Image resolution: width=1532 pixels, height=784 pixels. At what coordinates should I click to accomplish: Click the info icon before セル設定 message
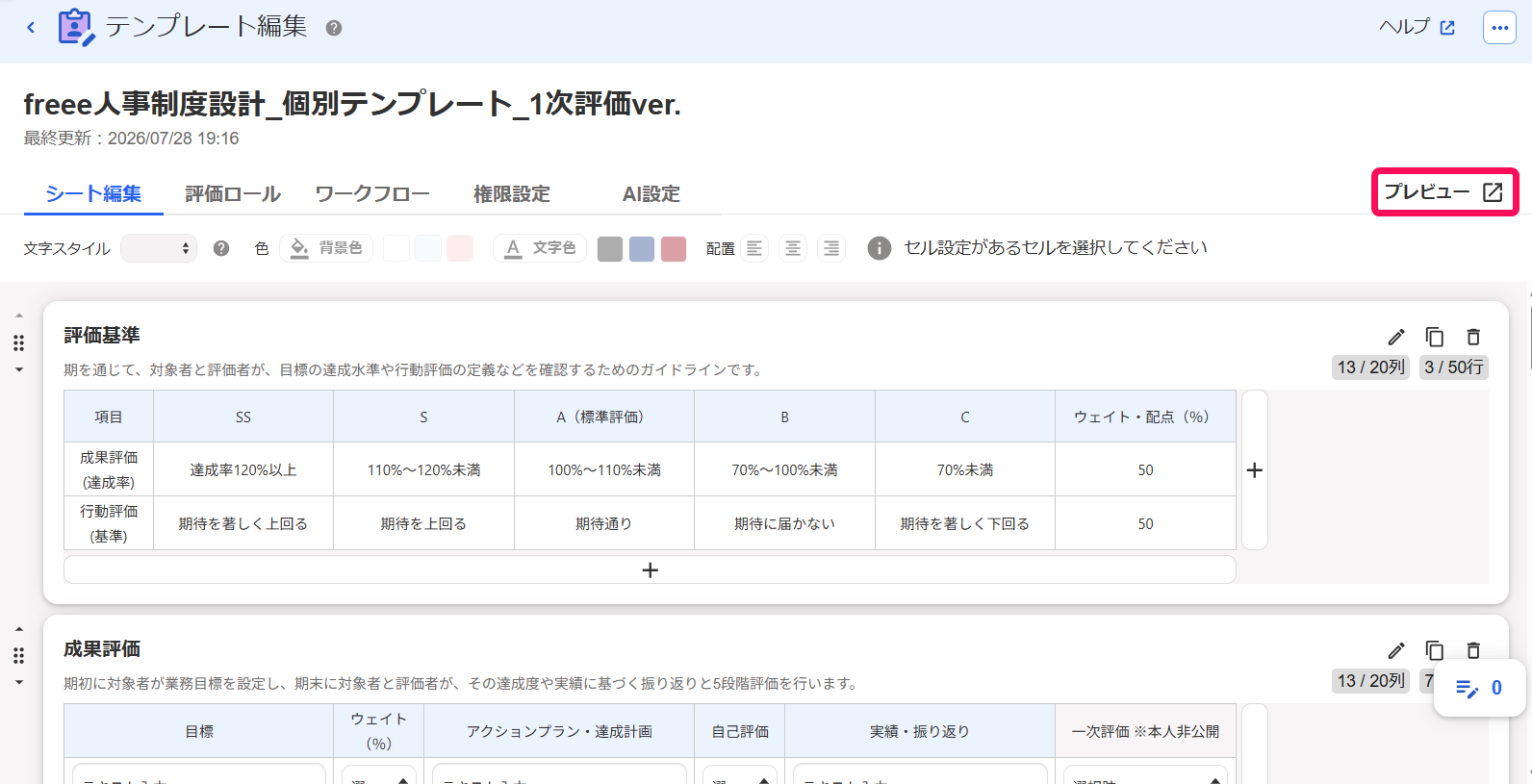coord(879,248)
